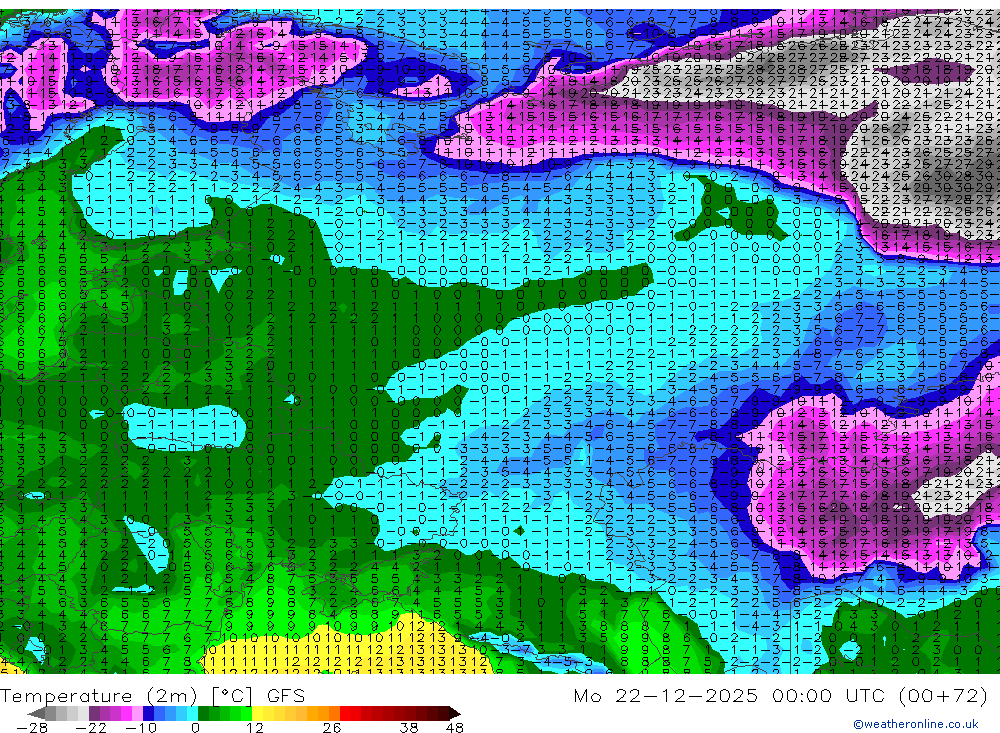Click the dark right arrow end of legend
Image resolution: width=1000 pixels, height=733 pixels.
coord(455,714)
